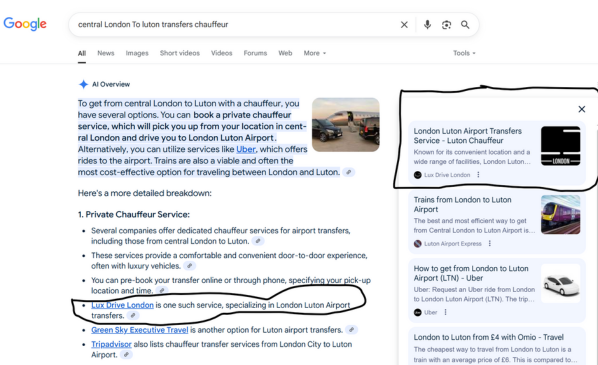Open the purple train thumbnail

561,214
